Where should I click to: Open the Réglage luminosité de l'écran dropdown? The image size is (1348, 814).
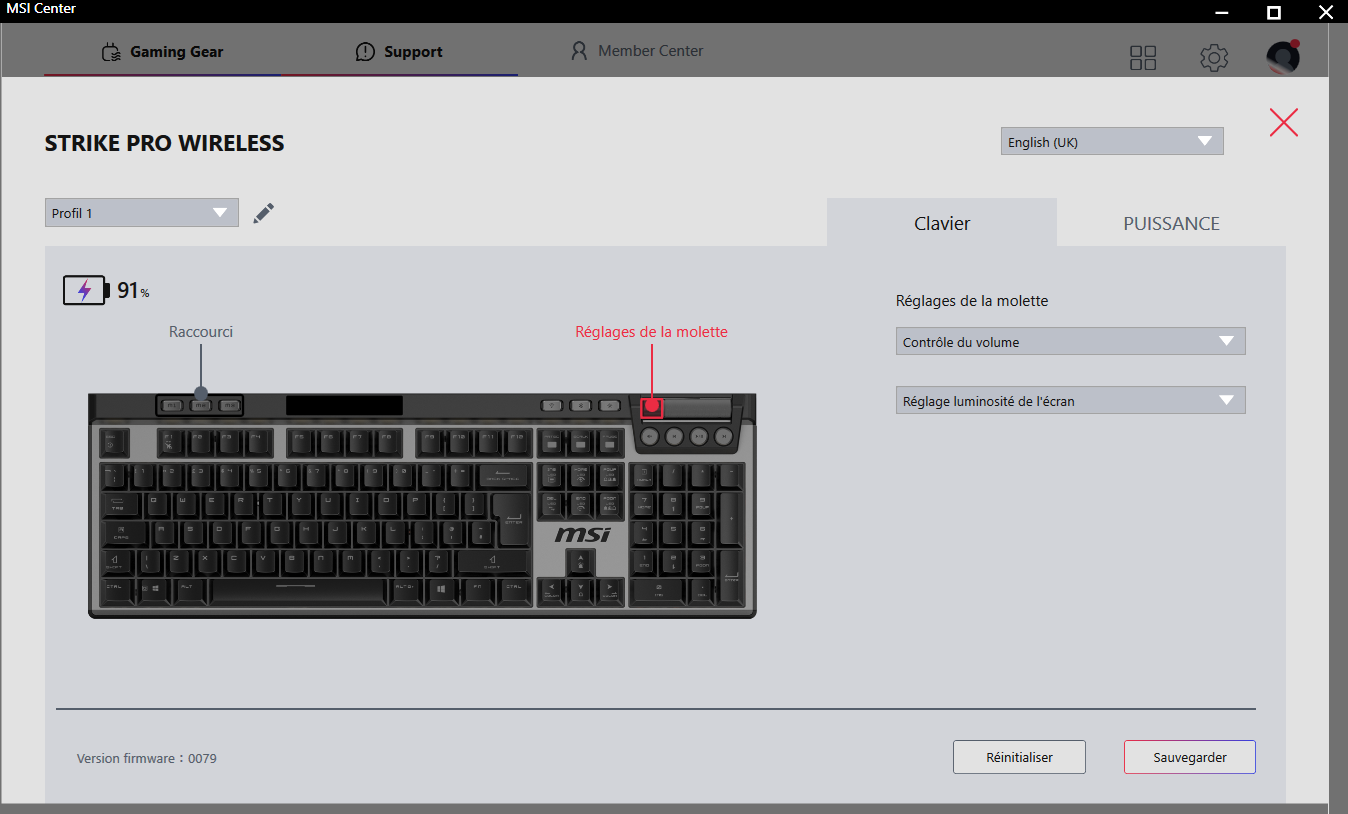[x=1071, y=400]
